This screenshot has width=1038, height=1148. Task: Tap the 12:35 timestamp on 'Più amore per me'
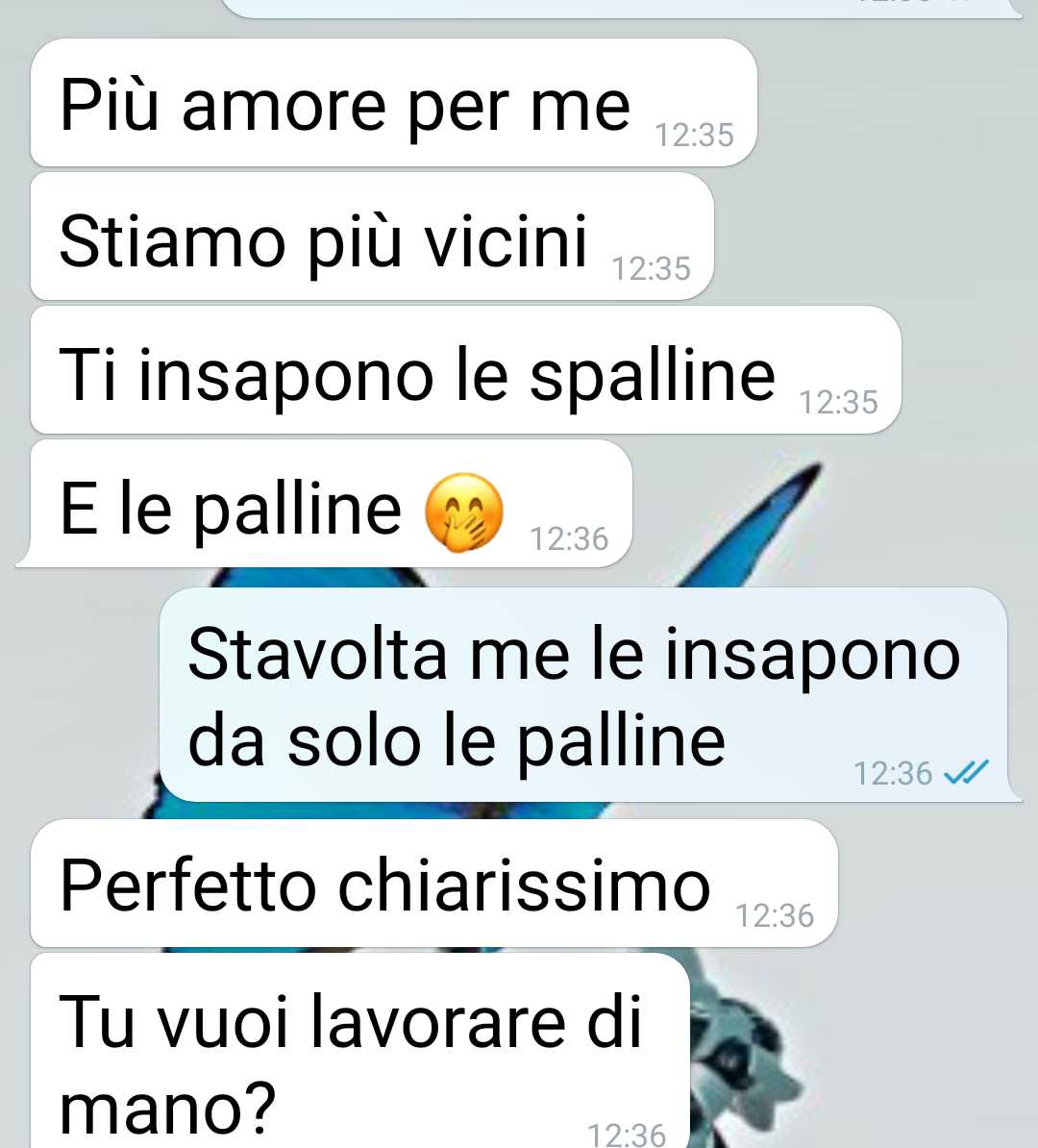tap(694, 136)
